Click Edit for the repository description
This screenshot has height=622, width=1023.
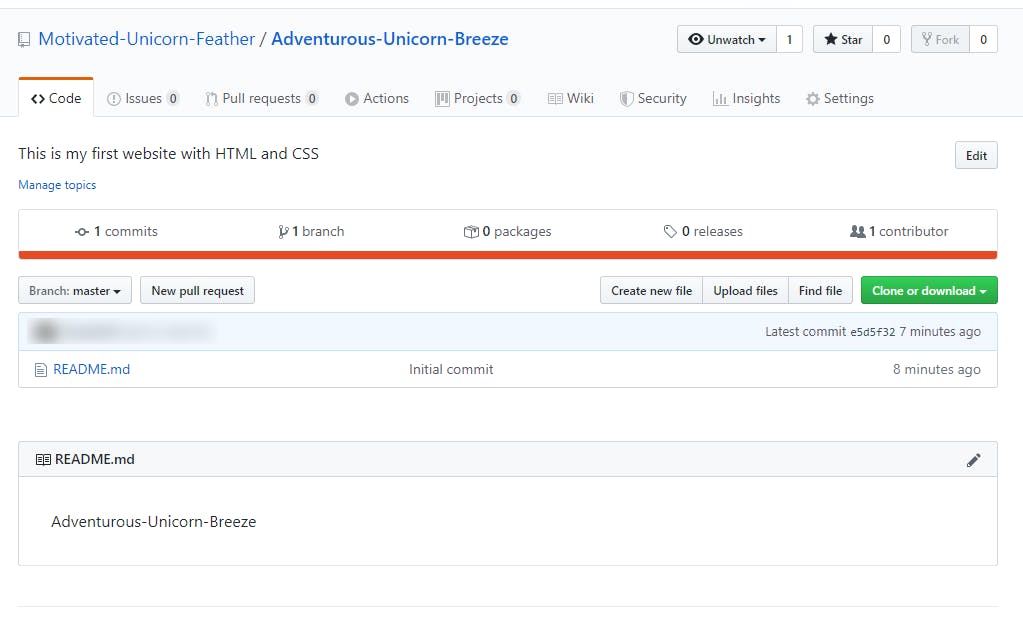tap(976, 155)
